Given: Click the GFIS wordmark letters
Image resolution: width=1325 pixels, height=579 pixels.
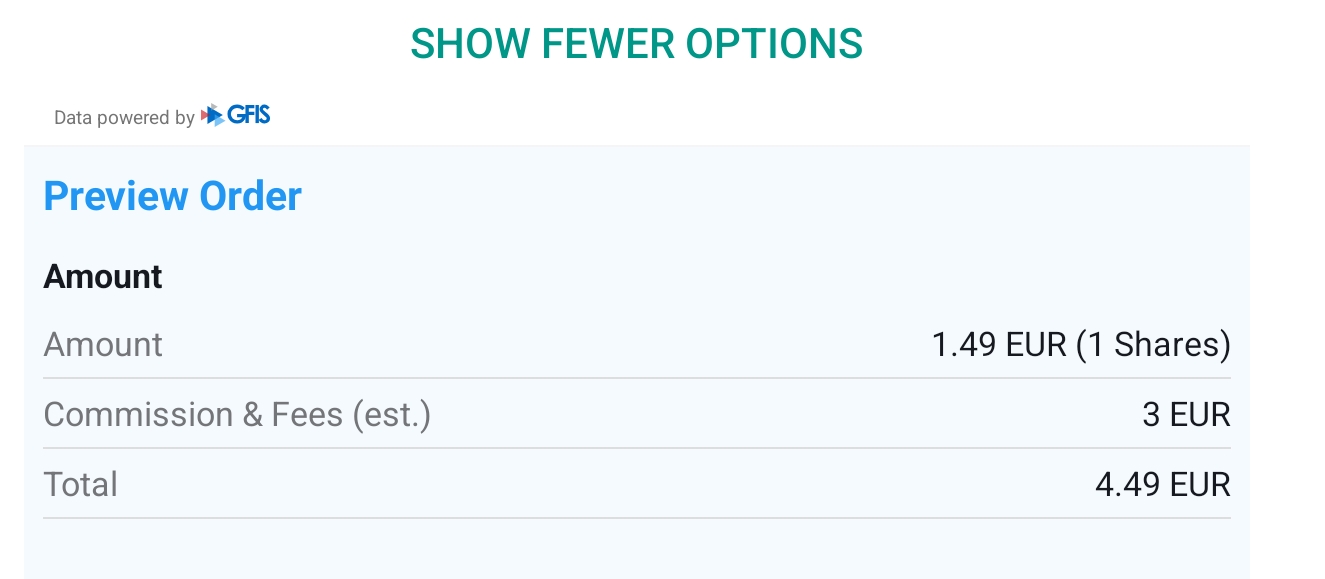Looking at the screenshot, I should click(x=249, y=115).
